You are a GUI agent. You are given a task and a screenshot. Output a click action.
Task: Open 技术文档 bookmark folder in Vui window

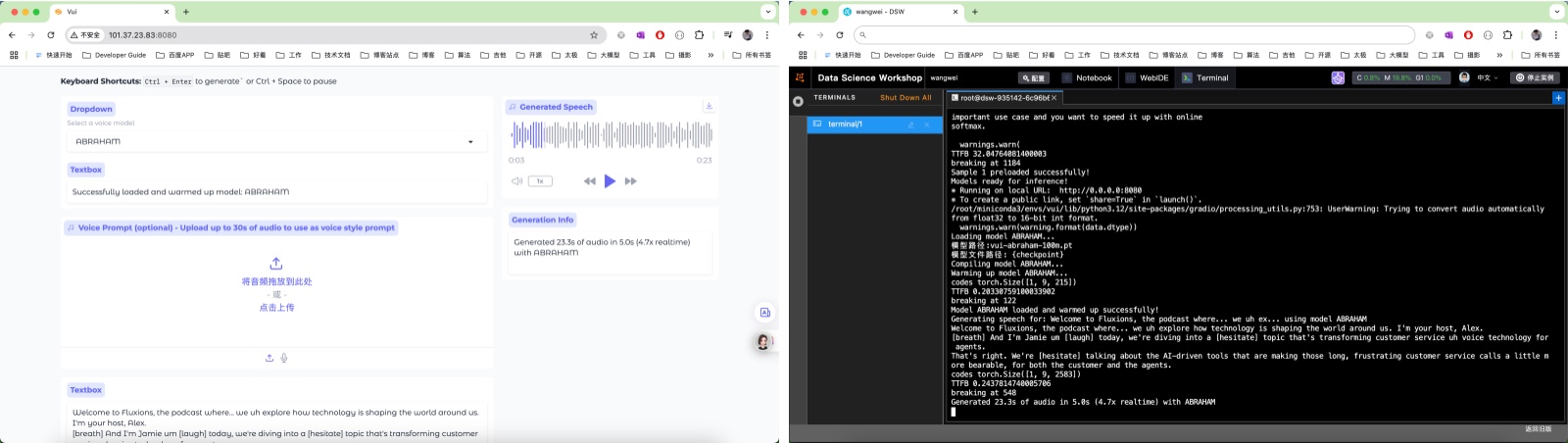pos(331,55)
